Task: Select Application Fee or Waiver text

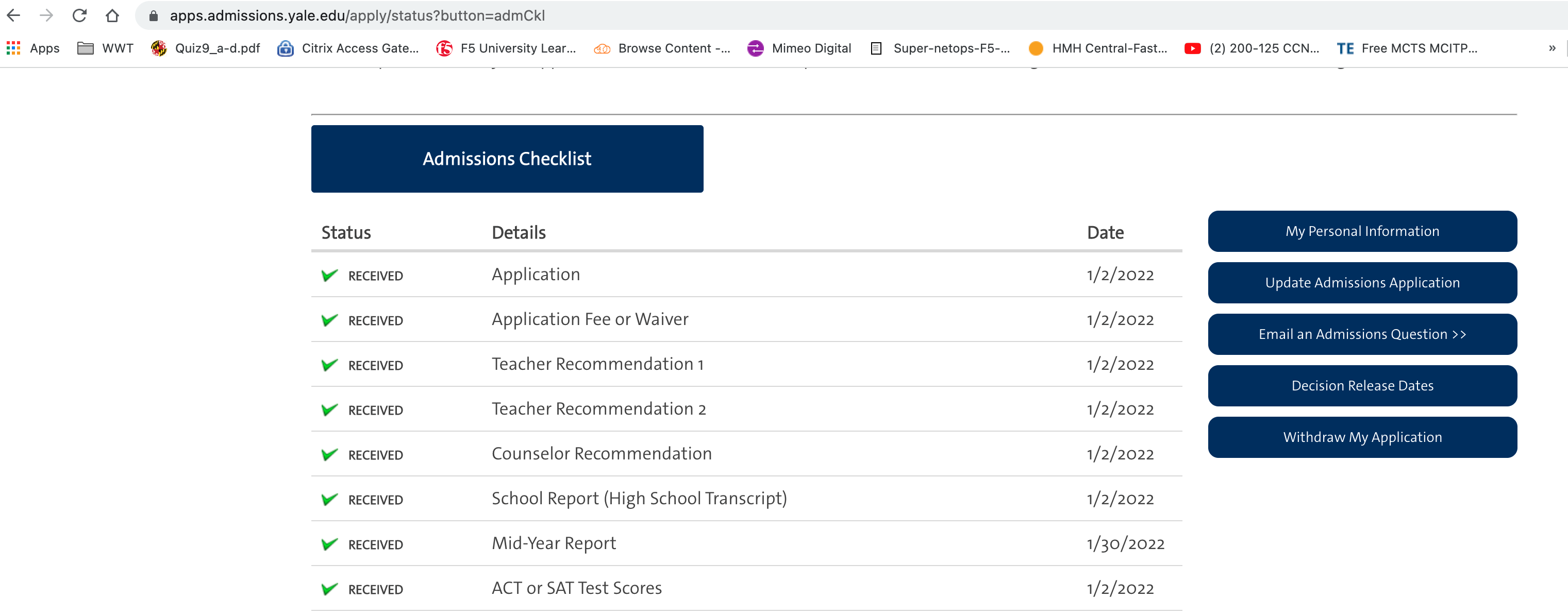Action: click(590, 319)
